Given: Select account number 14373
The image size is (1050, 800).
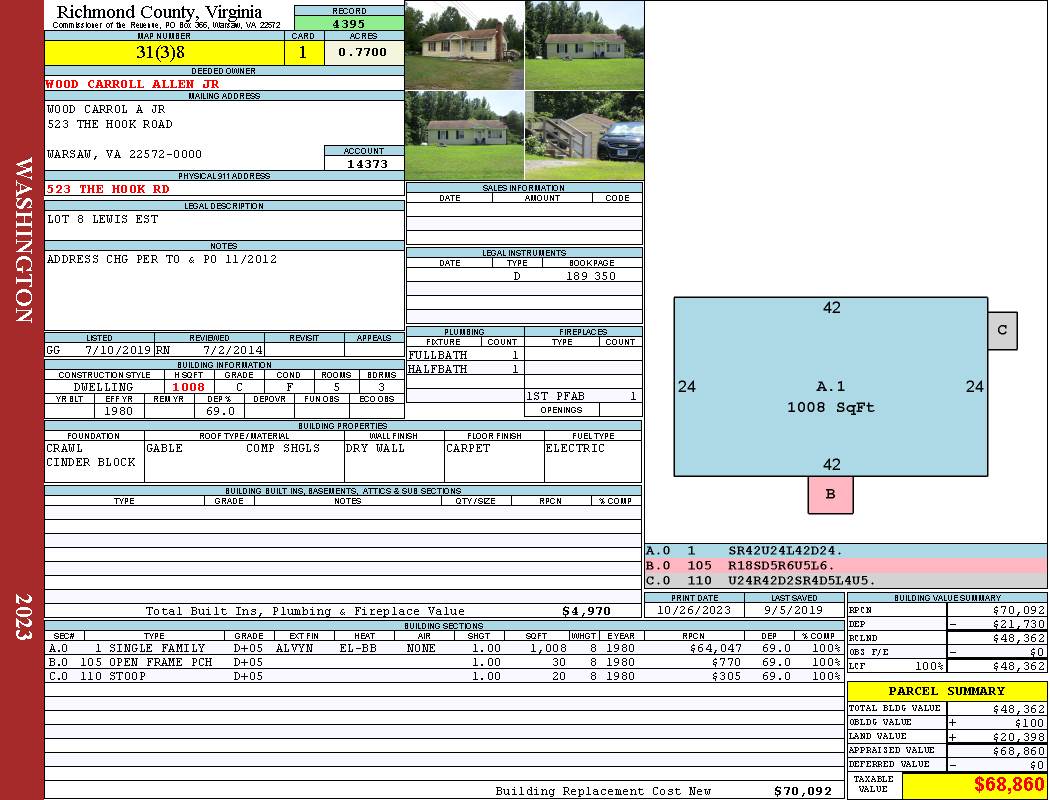Looking at the screenshot, I should 364,164.
